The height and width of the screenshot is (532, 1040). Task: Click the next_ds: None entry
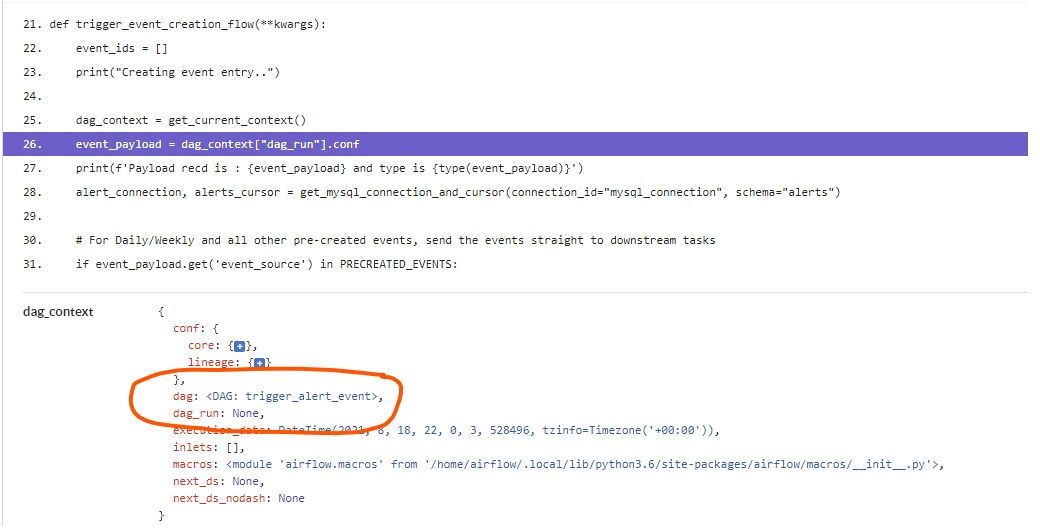[219, 482]
